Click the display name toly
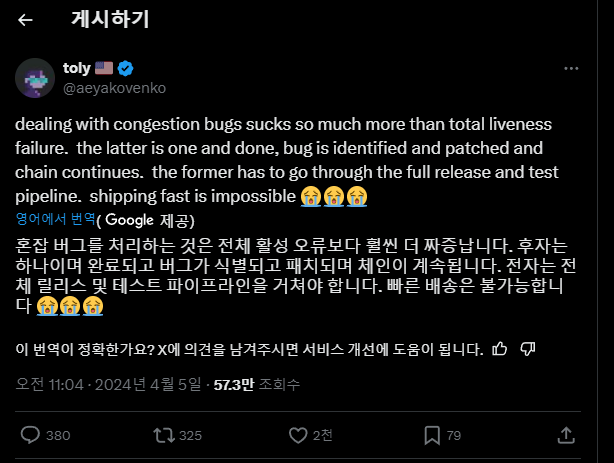The width and height of the screenshot is (614, 463). (76, 68)
